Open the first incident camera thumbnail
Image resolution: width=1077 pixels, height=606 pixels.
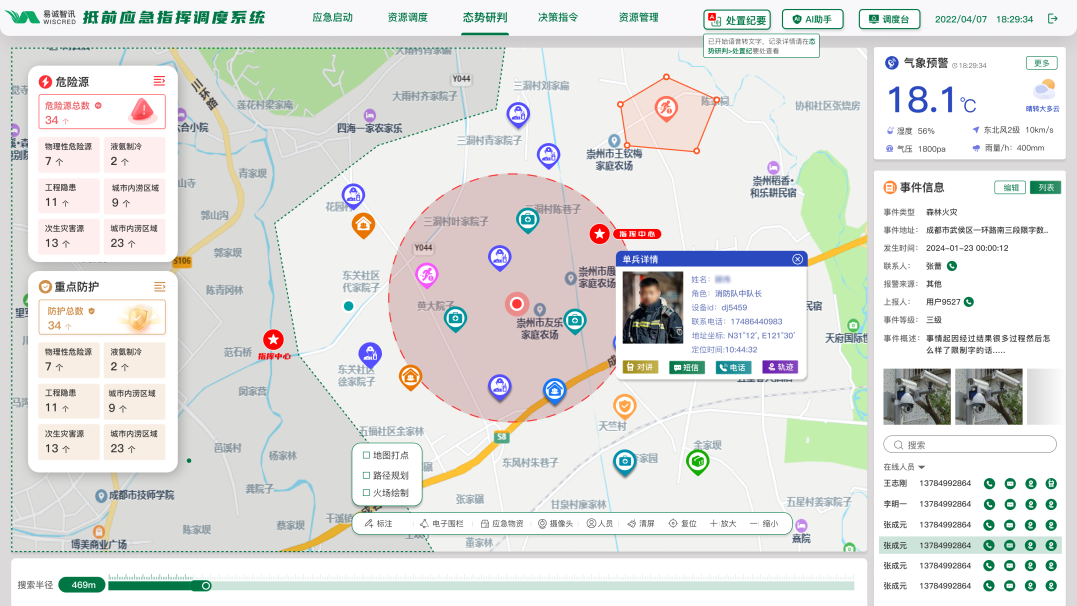(917, 396)
